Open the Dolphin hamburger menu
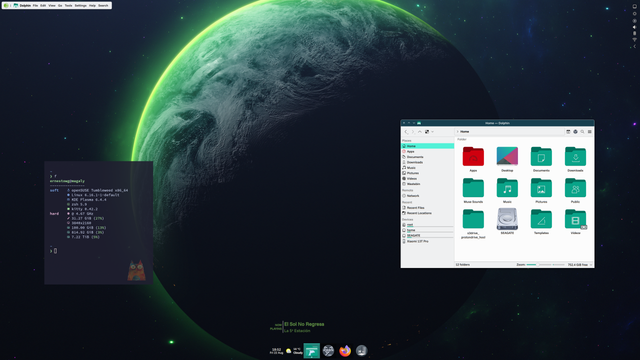Viewport: 640px width, 360px height. click(589, 132)
